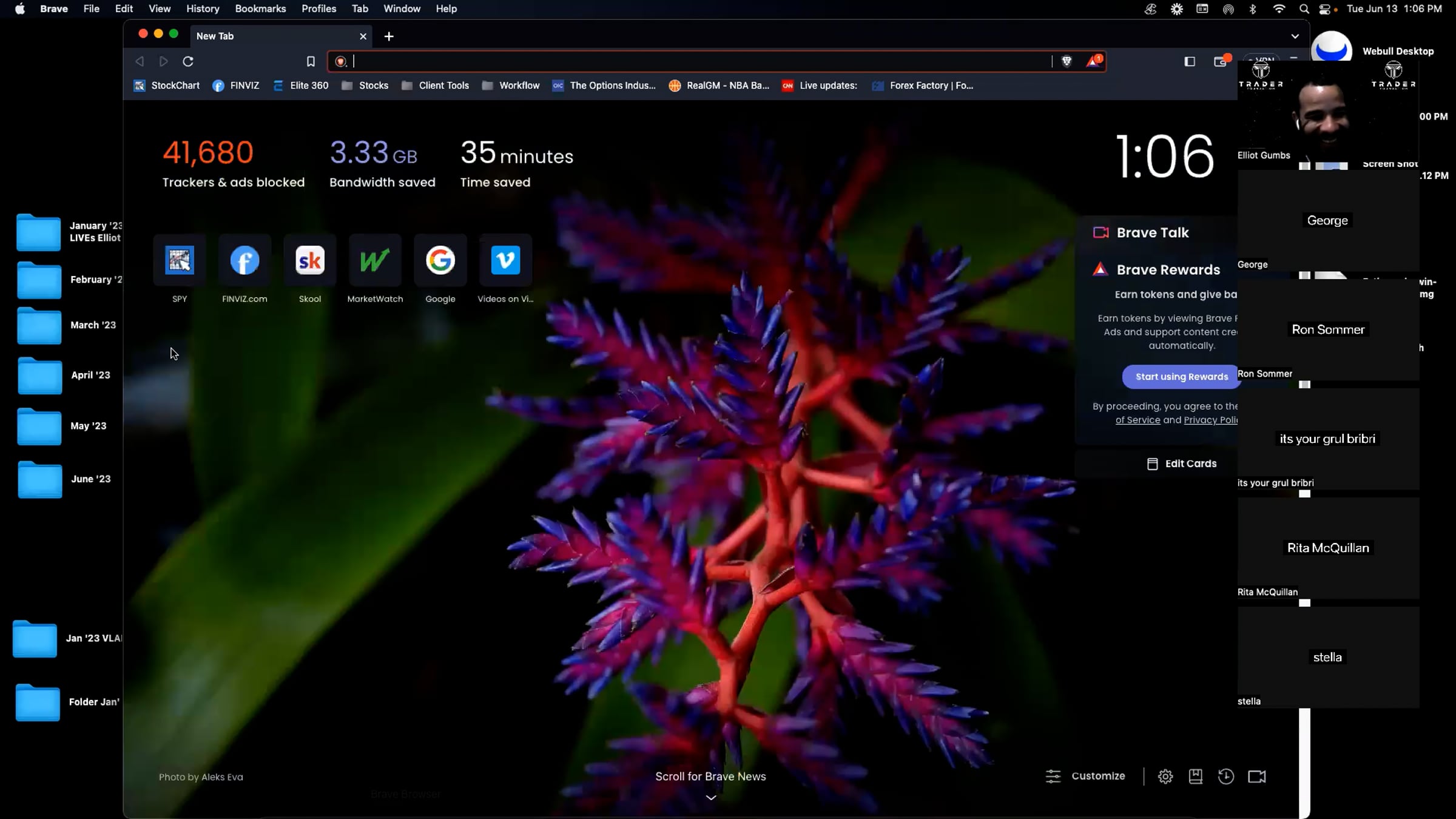Viewport: 1456px width, 819px height.
Task: Open the Bookmarks menu
Action: (260, 8)
